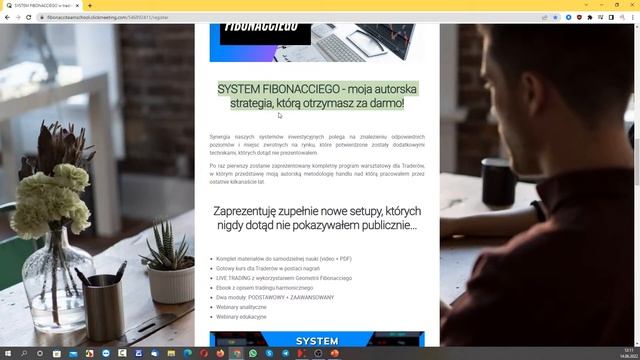Image resolution: width=640 pixels, height=360 pixels.
Task: Click the red shield extension icon
Action: point(579,18)
